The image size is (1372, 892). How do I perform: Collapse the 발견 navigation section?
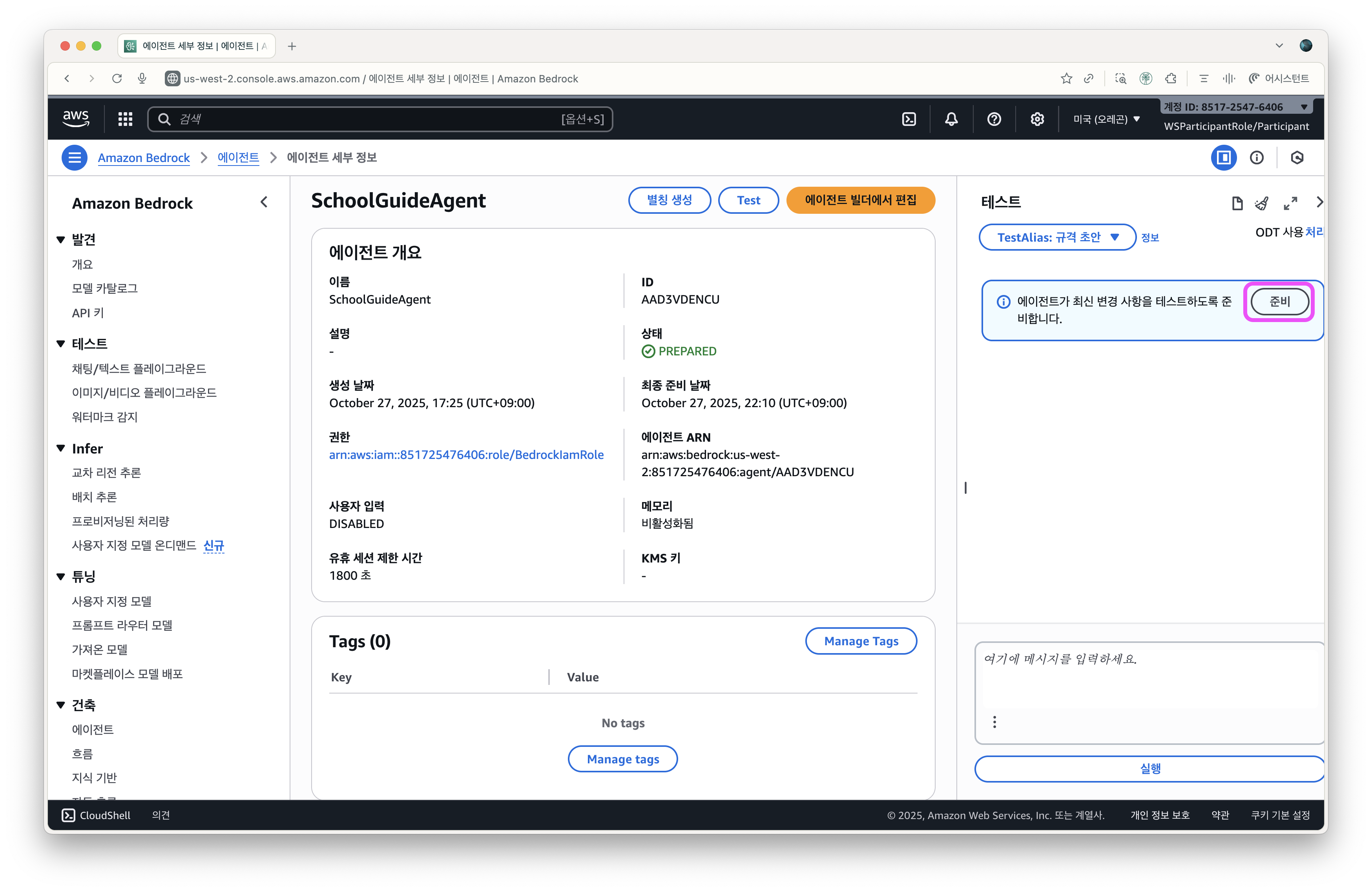click(x=60, y=240)
